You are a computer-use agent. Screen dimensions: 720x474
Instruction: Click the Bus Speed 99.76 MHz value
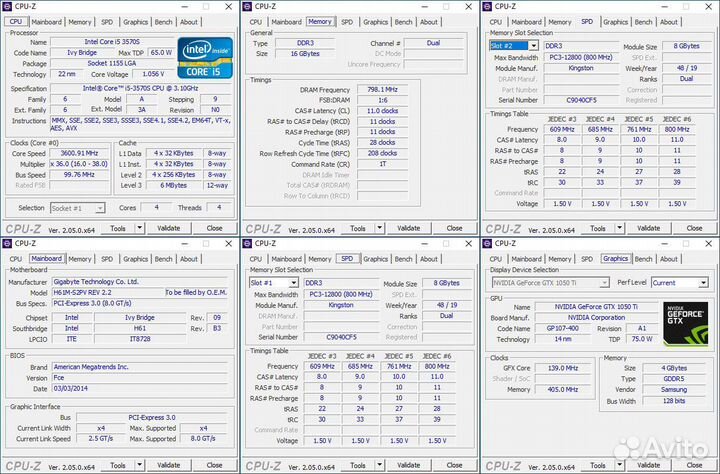coord(79,175)
